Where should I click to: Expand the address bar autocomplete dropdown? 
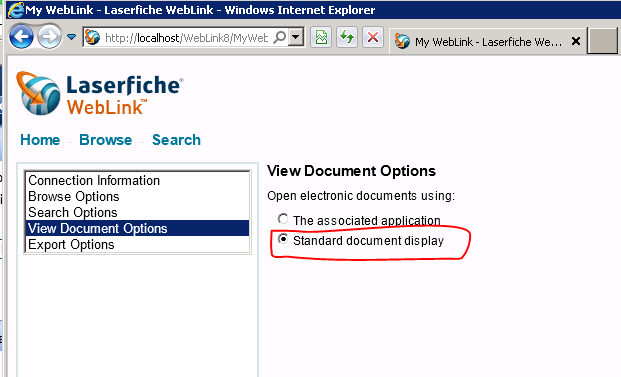click(295, 38)
